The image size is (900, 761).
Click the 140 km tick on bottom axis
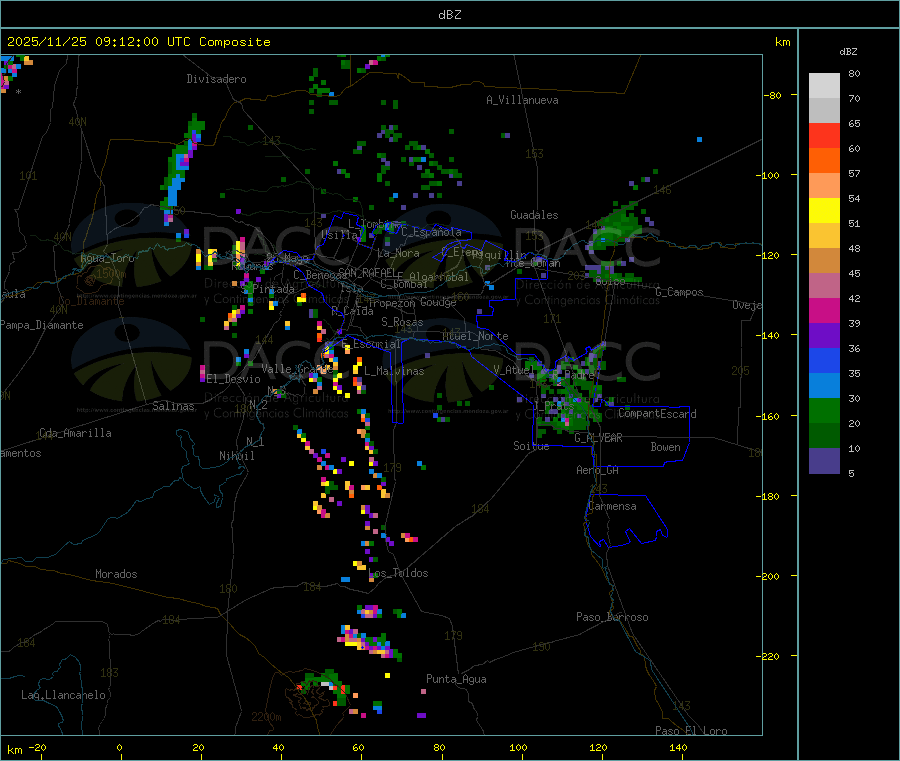678,747
